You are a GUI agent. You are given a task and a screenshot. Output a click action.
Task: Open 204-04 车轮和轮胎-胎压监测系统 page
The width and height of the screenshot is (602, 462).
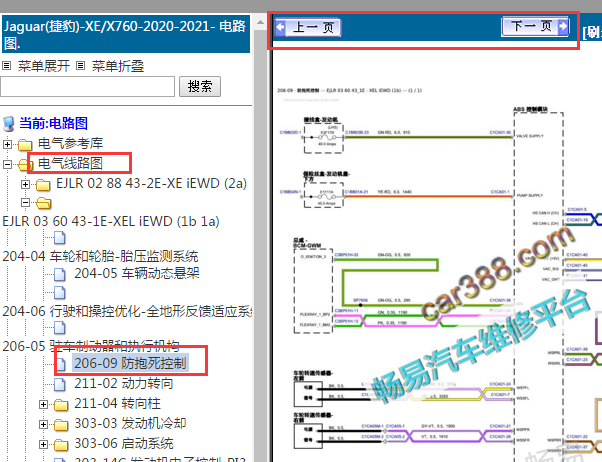click(x=100, y=256)
